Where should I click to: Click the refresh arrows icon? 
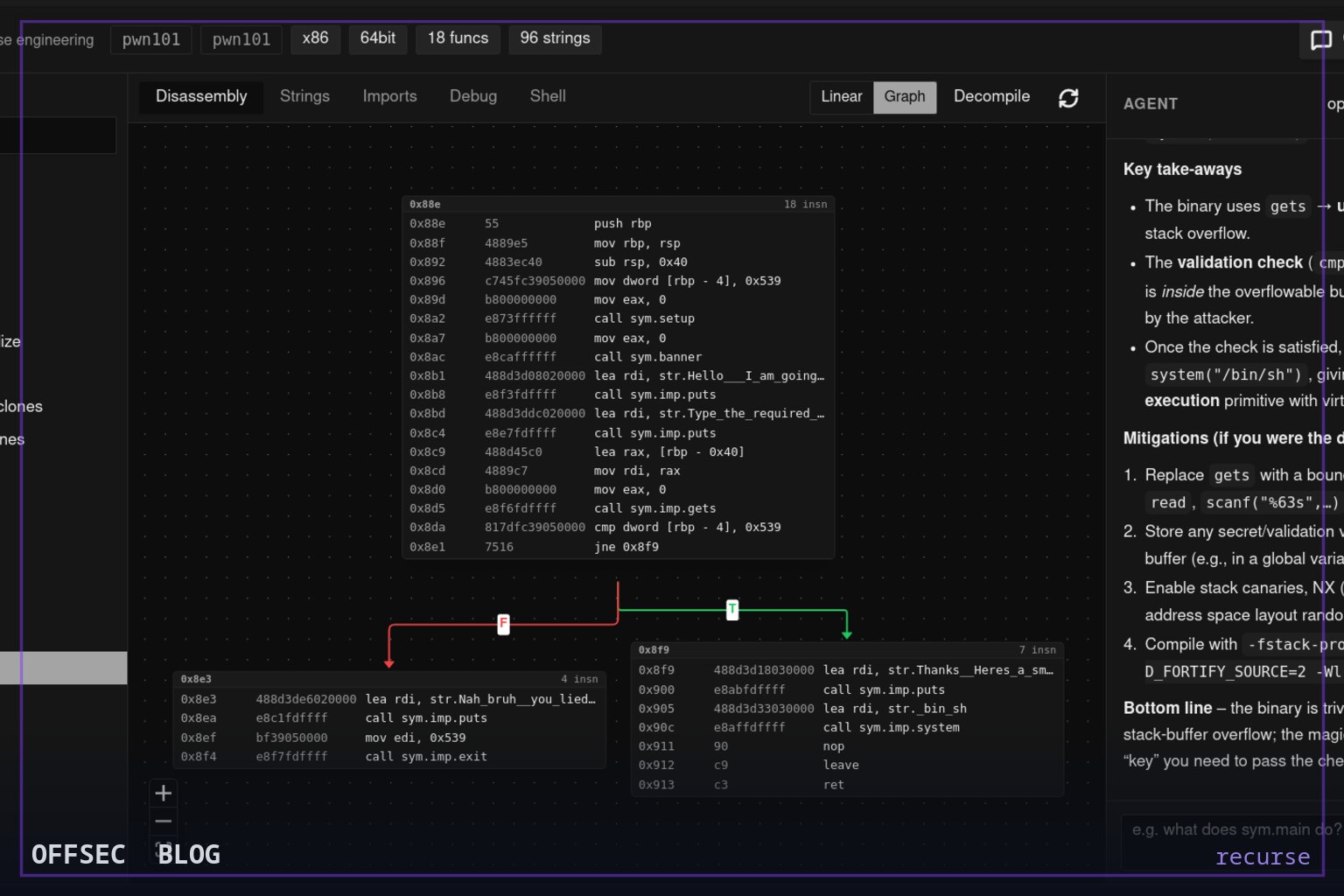click(x=1068, y=97)
